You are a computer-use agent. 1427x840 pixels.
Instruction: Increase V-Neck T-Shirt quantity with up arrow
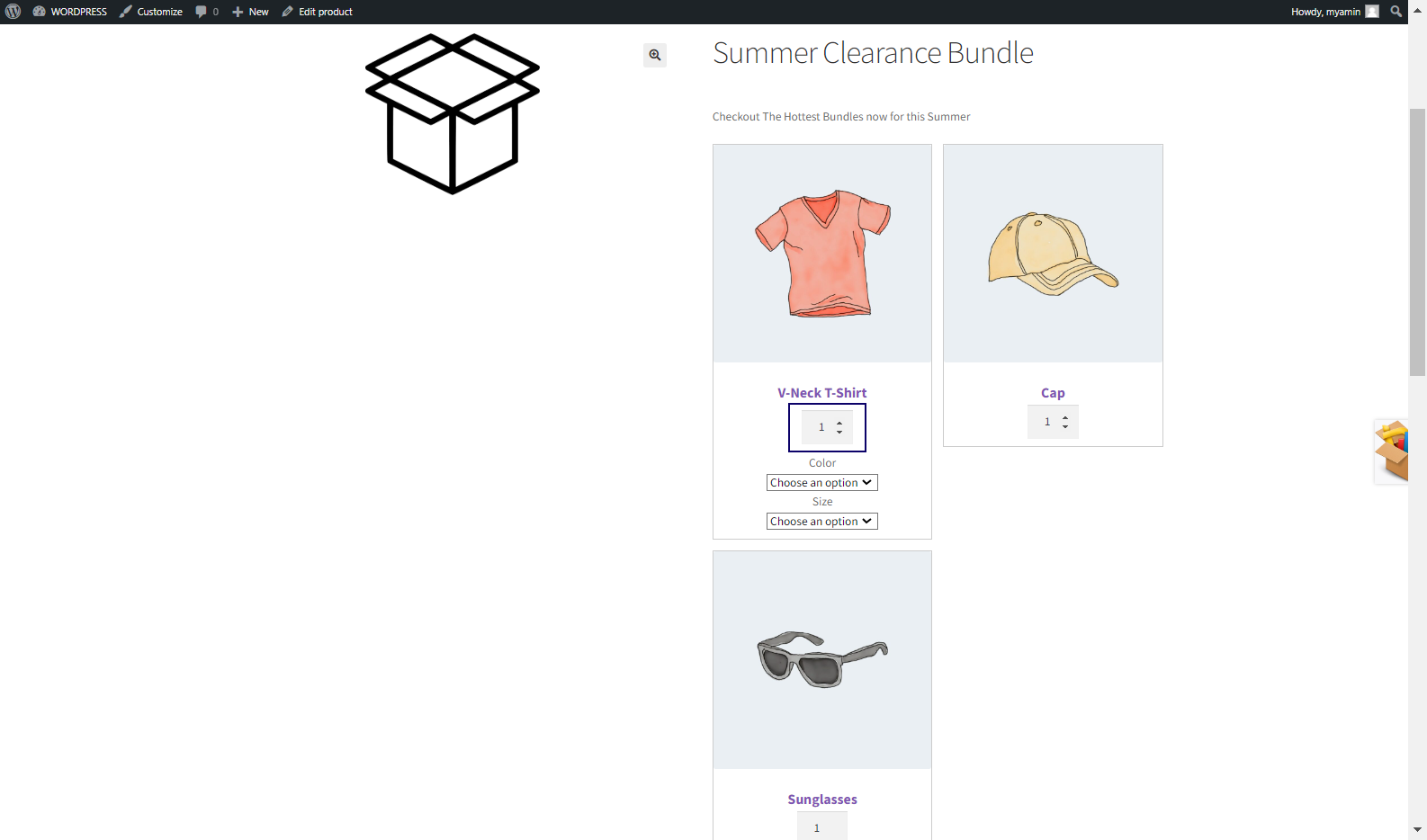point(839,423)
